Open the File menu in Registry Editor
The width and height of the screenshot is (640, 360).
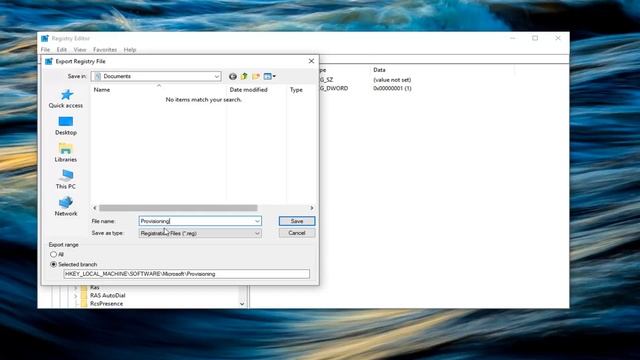[x=45, y=50]
